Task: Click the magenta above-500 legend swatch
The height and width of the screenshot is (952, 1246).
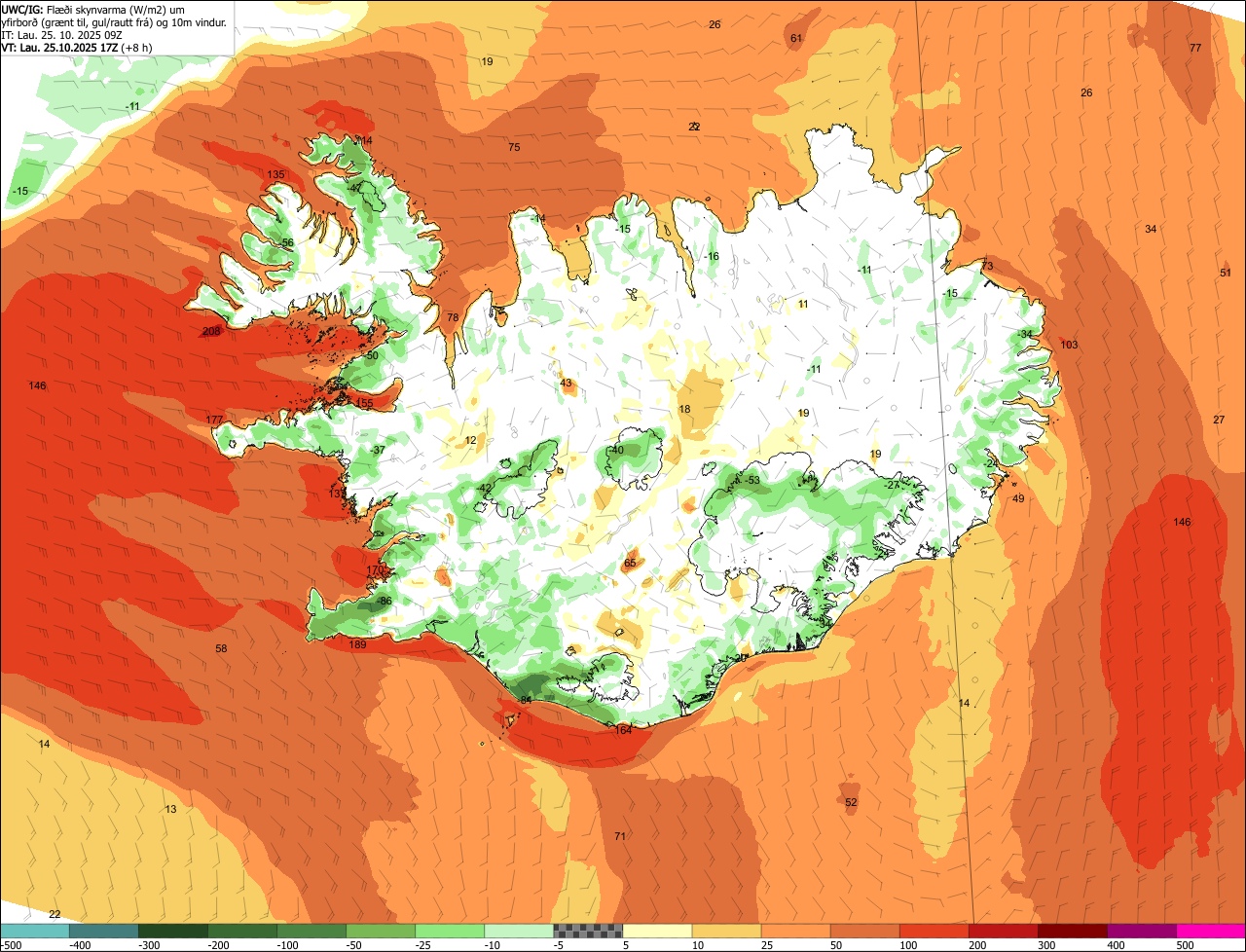Action: click(x=1210, y=931)
